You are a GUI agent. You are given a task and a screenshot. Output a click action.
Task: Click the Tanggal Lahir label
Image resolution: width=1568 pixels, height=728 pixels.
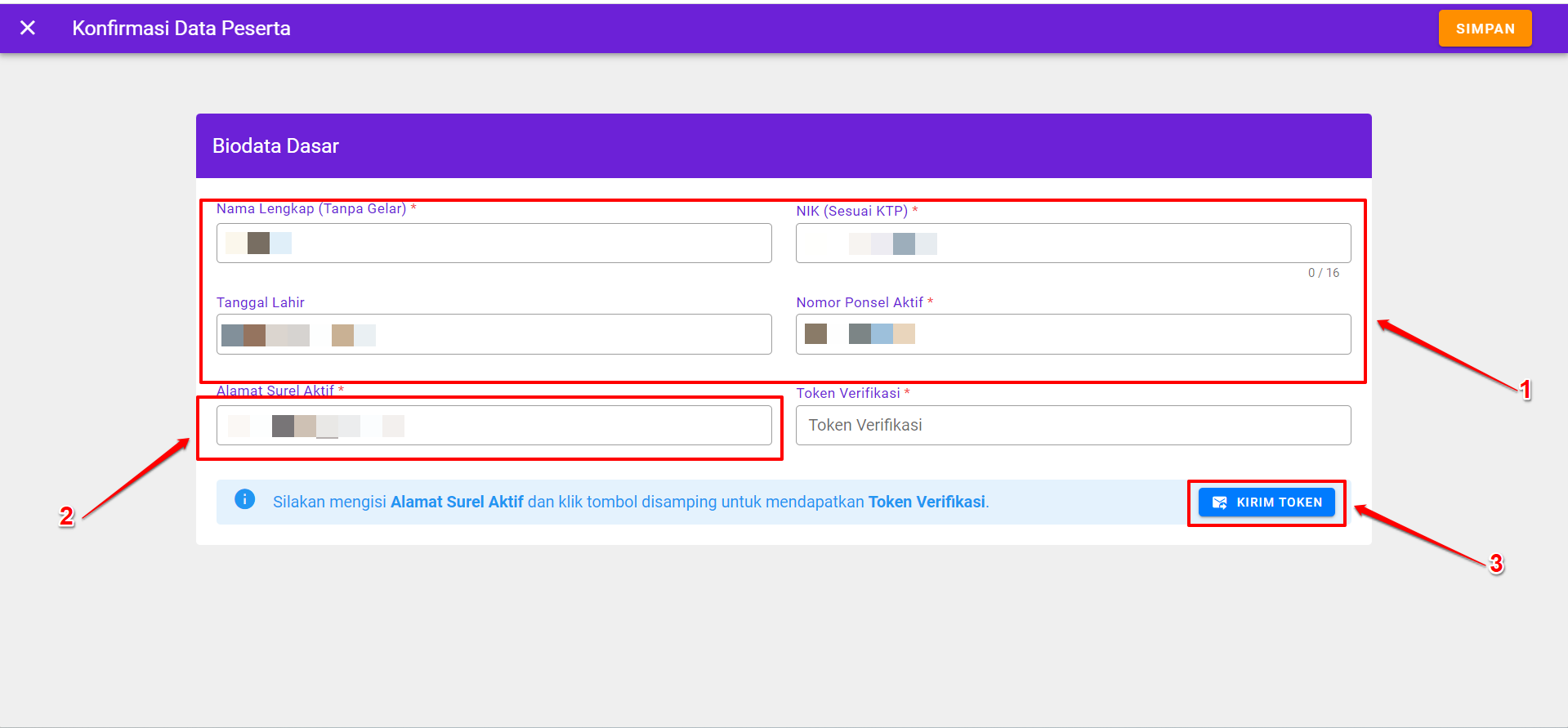[260, 302]
